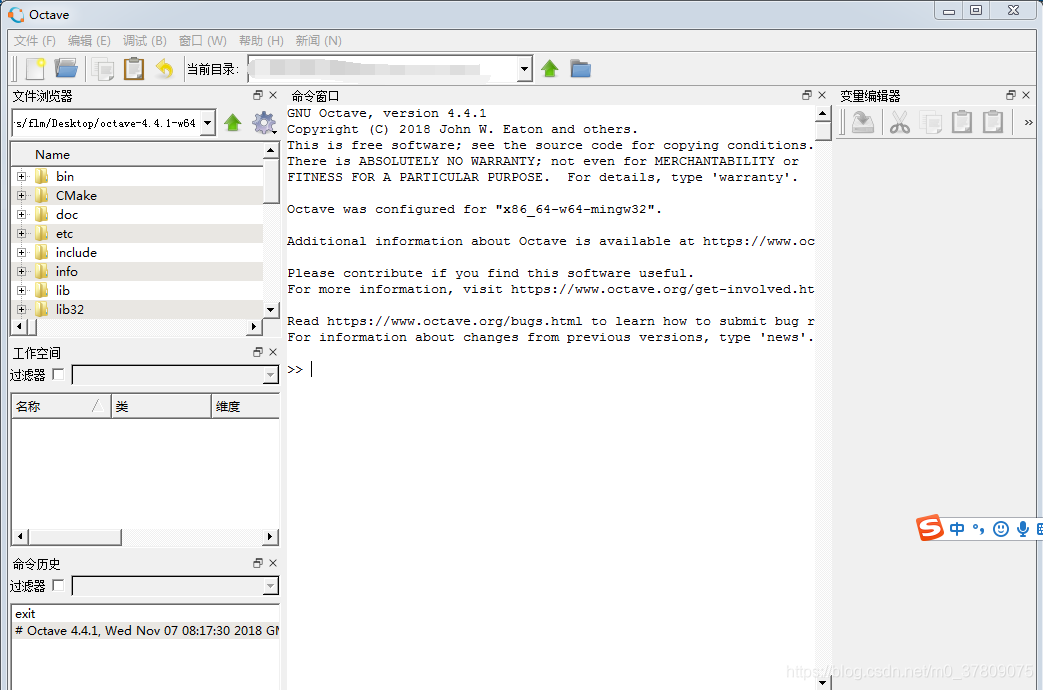The image size is (1043, 690).
Task: Close the 变量编辑器 panel
Action: 1026,95
